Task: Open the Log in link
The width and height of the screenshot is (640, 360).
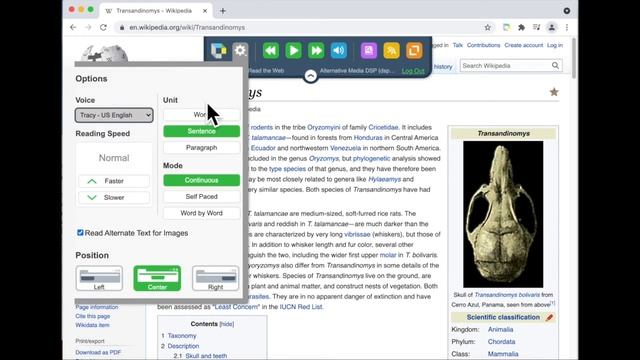Action: 555,45
